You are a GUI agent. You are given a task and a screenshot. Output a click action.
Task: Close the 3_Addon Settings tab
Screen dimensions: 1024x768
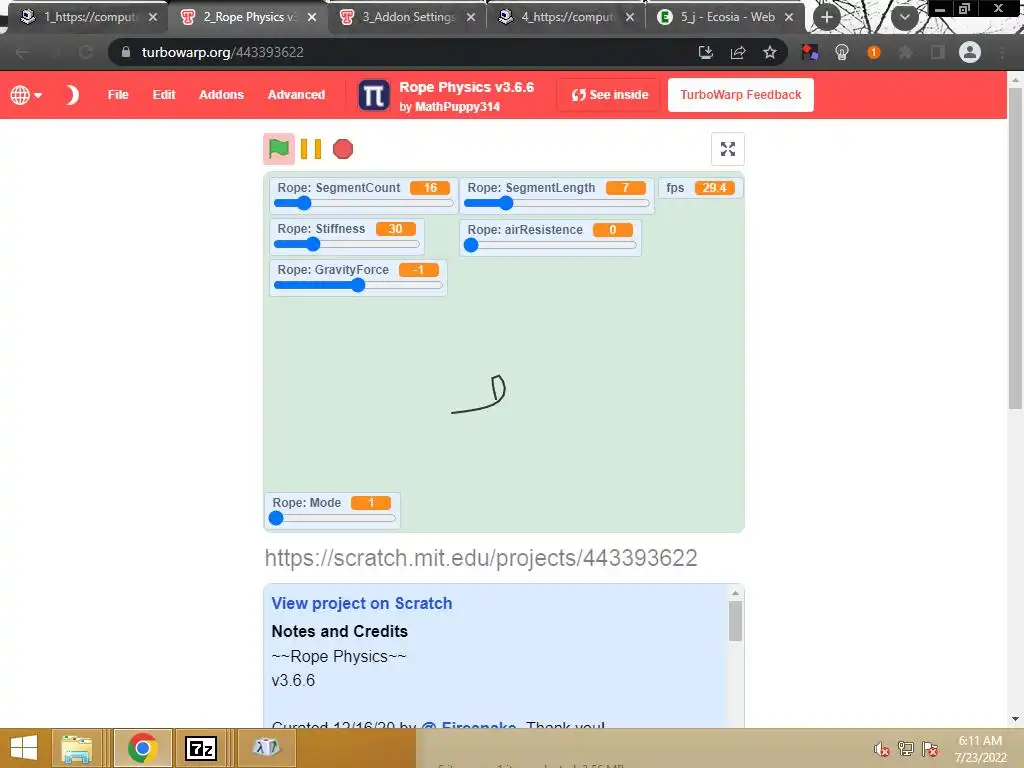(471, 17)
